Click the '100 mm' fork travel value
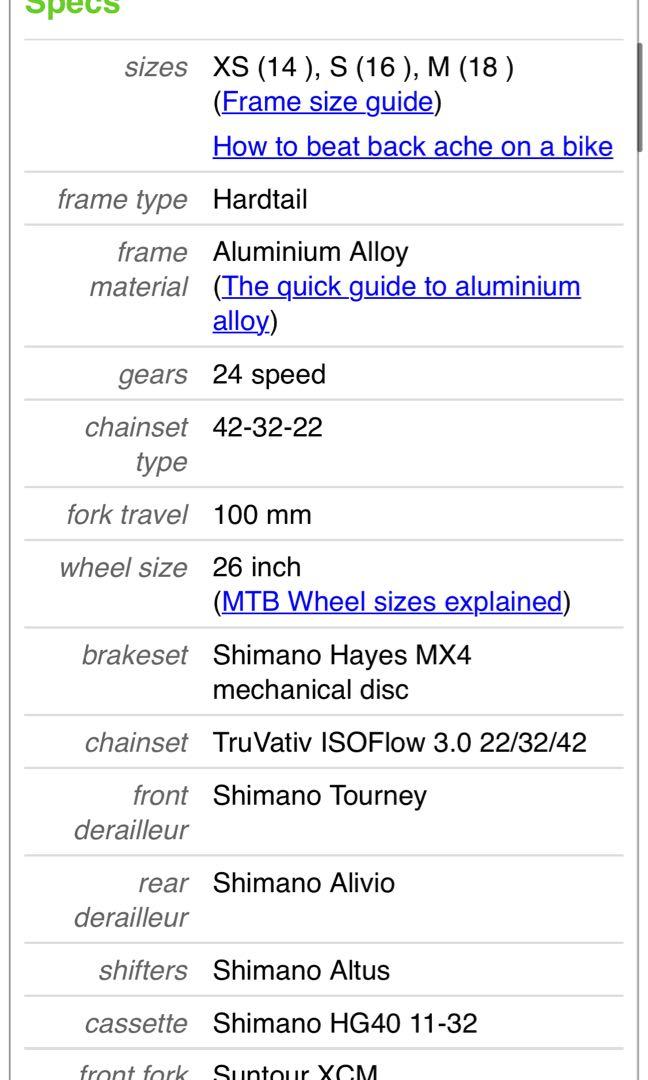The width and height of the screenshot is (648, 1080). coord(262,515)
